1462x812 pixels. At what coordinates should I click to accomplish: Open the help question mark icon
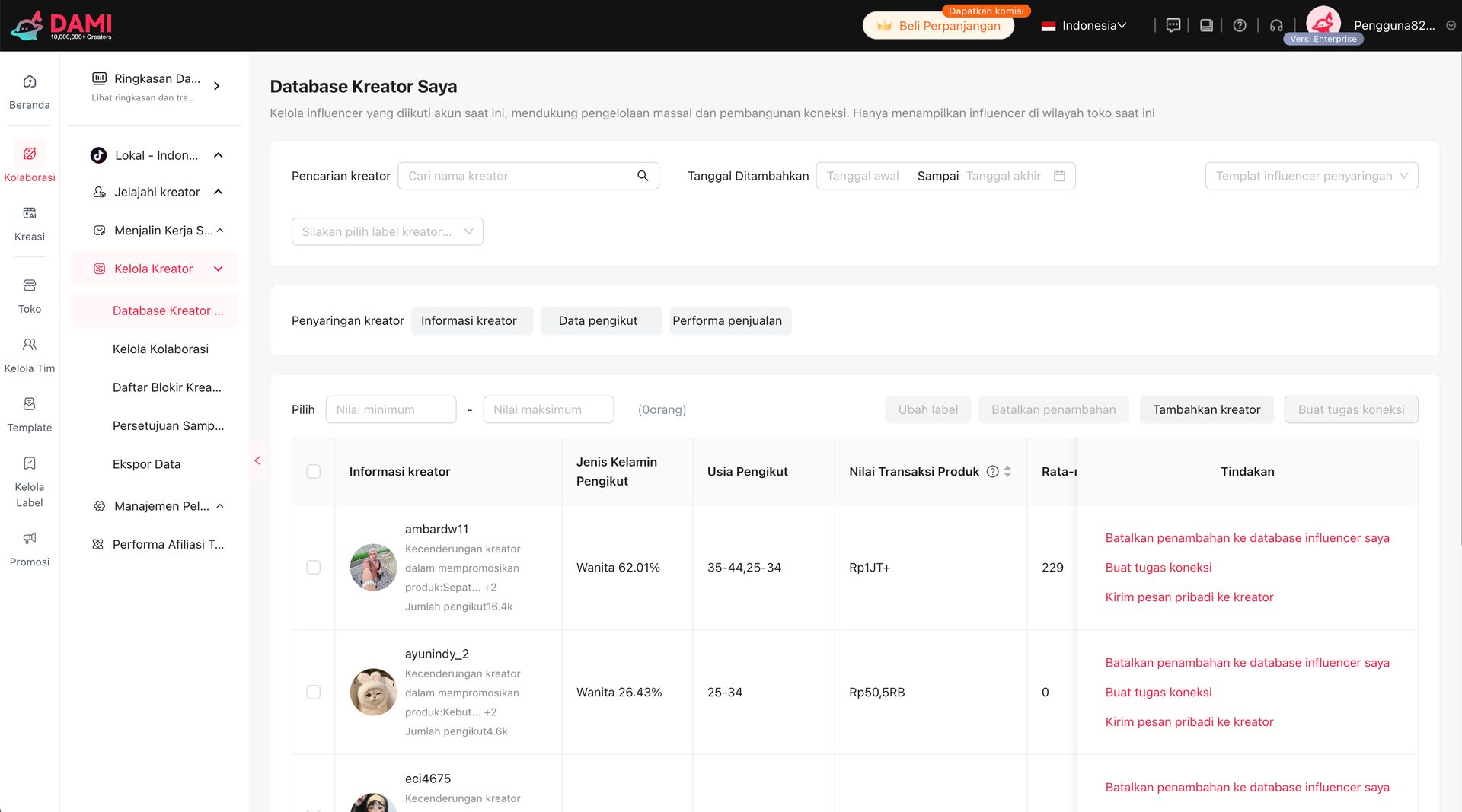click(1240, 25)
